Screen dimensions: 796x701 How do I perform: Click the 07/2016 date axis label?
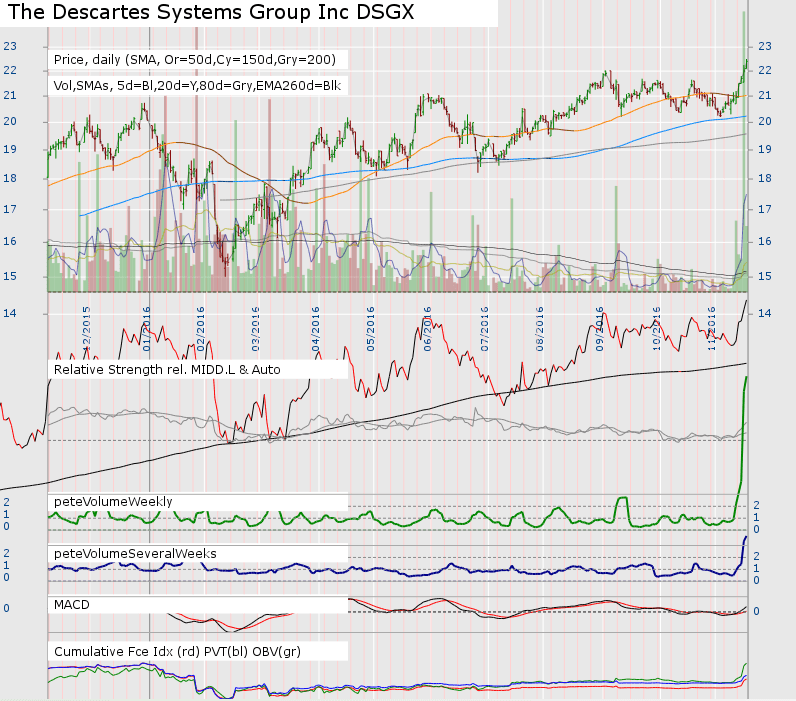(x=485, y=328)
